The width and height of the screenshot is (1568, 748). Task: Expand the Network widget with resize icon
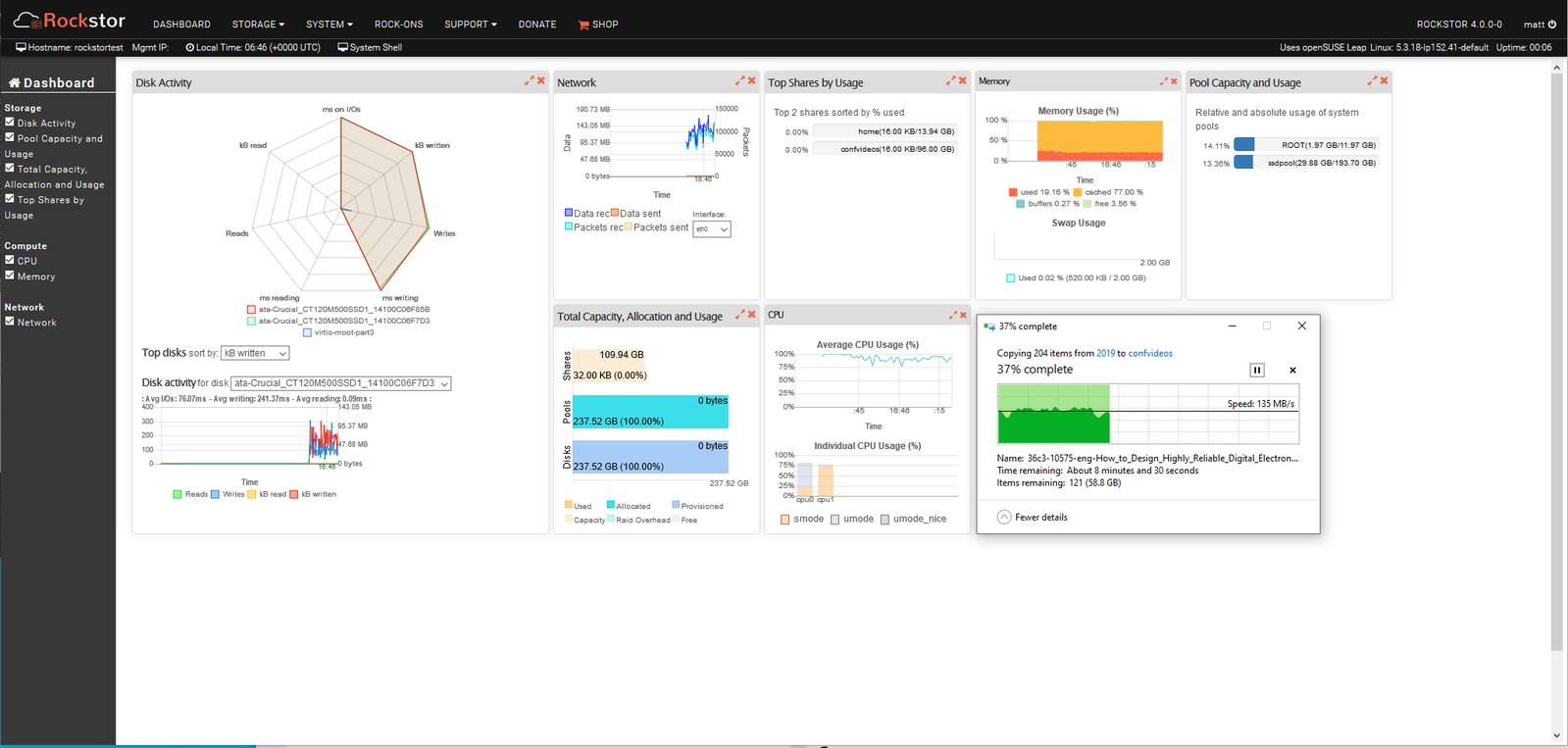(x=740, y=80)
